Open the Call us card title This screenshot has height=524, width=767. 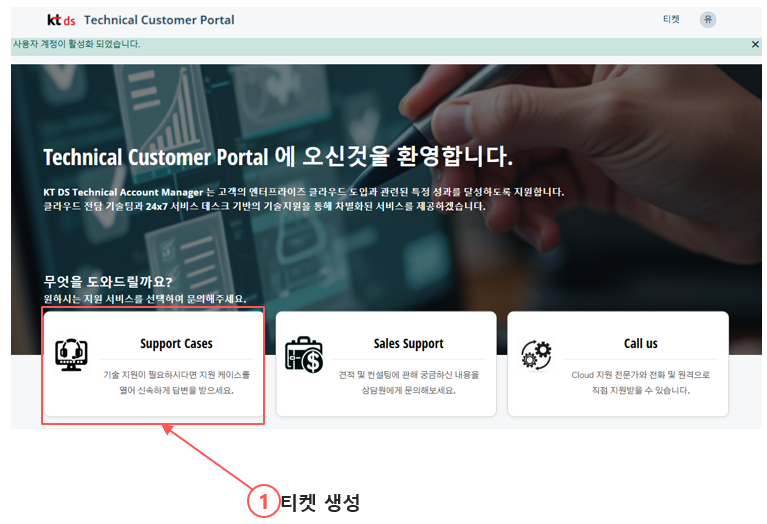(640, 343)
